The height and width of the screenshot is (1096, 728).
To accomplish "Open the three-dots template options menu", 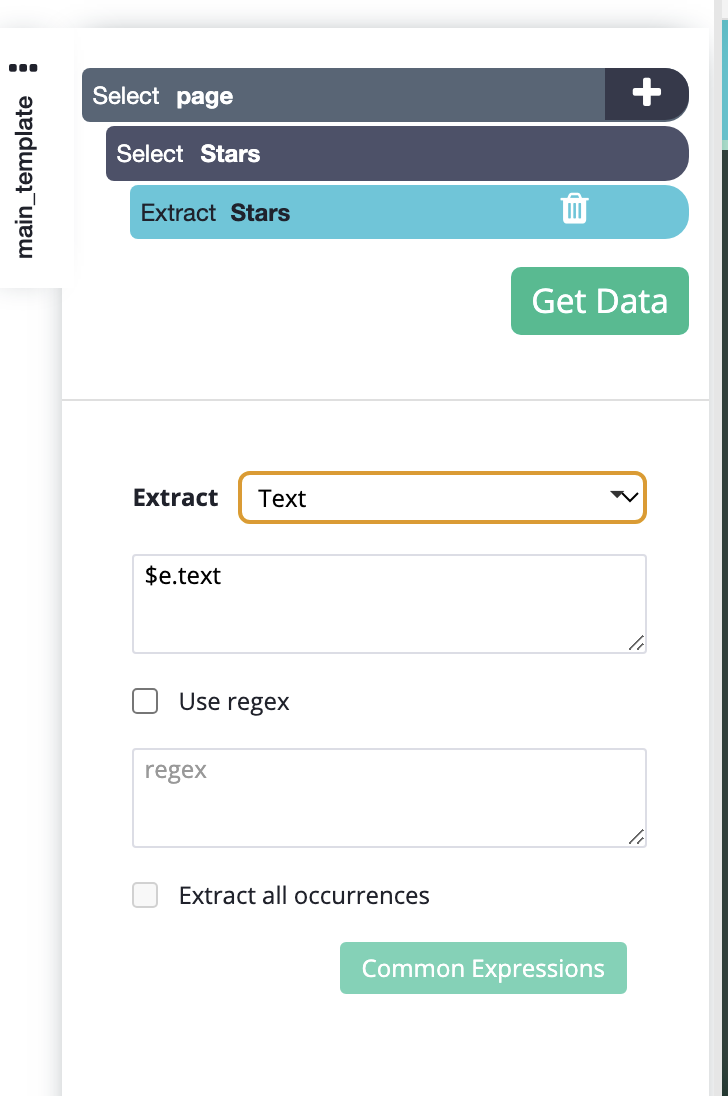I will pyautogui.click(x=23, y=68).
